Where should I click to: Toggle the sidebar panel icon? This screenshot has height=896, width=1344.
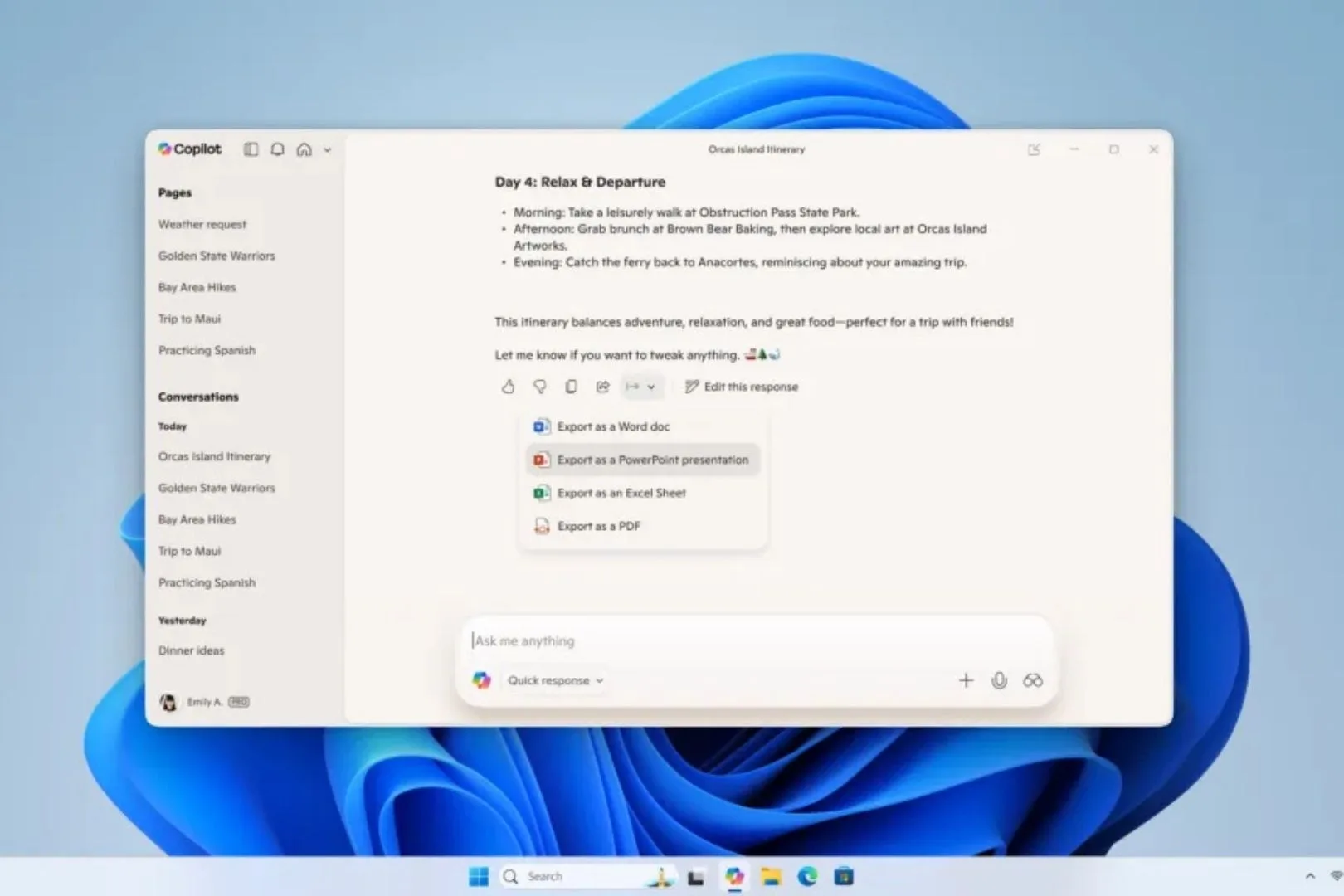251,149
